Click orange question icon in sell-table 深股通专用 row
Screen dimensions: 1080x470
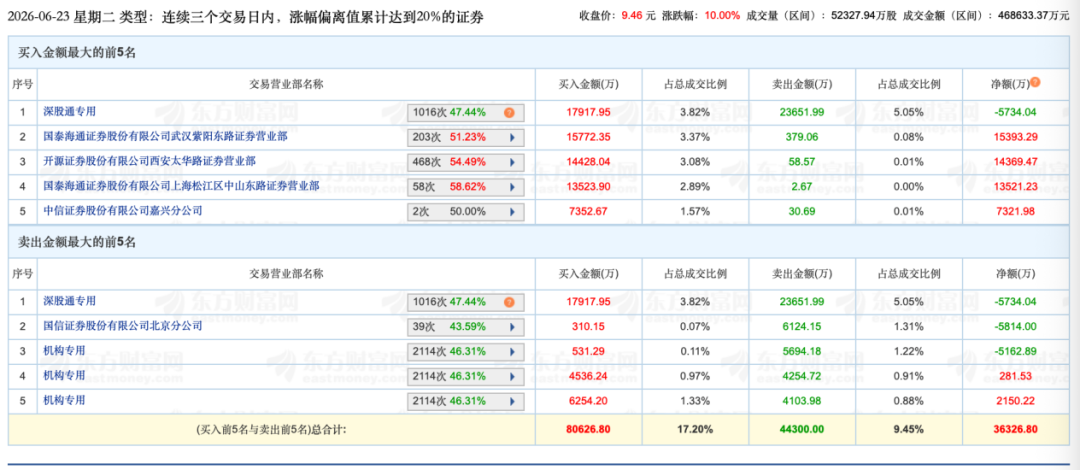[x=509, y=302]
